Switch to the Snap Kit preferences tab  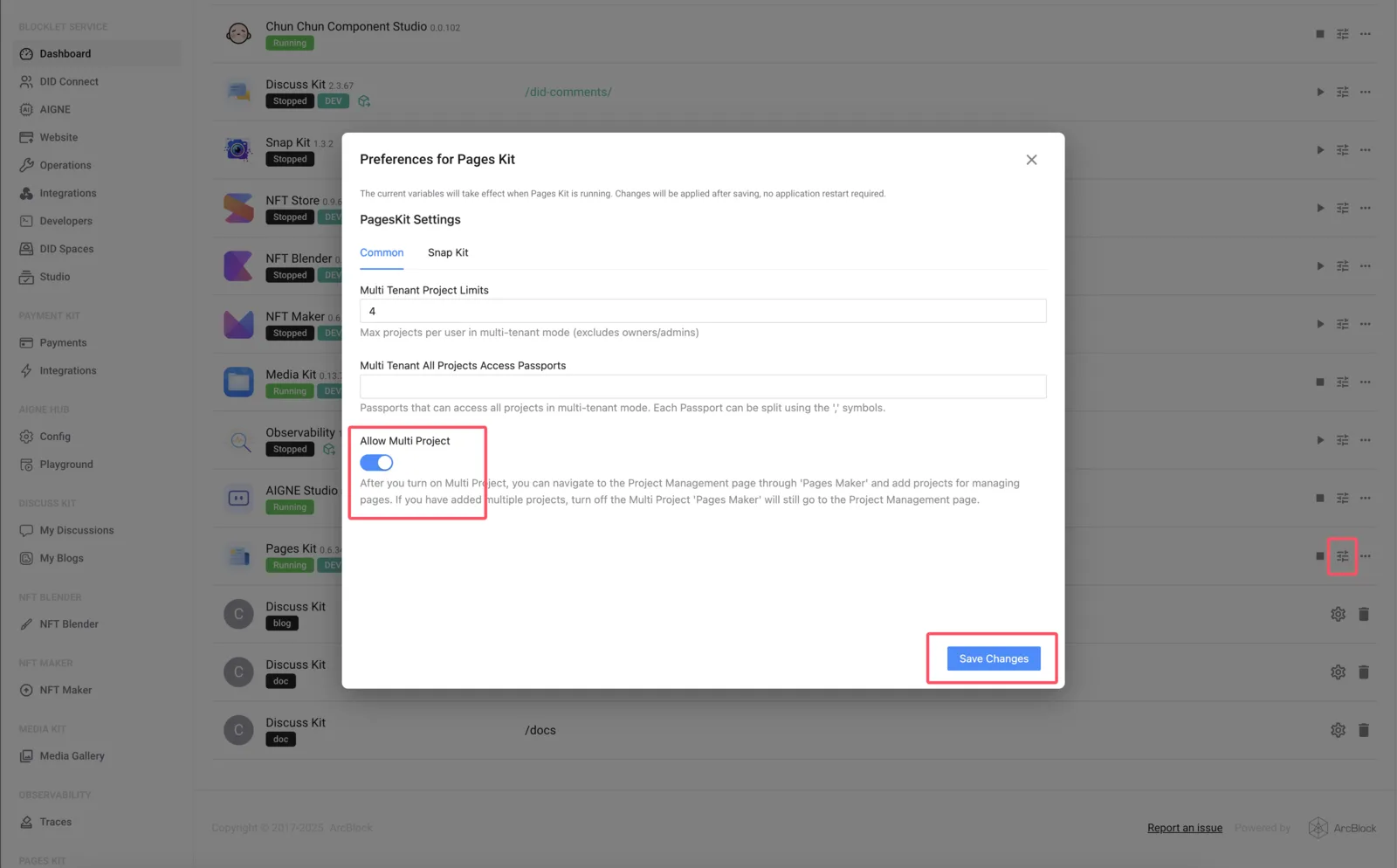[x=448, y=252]
